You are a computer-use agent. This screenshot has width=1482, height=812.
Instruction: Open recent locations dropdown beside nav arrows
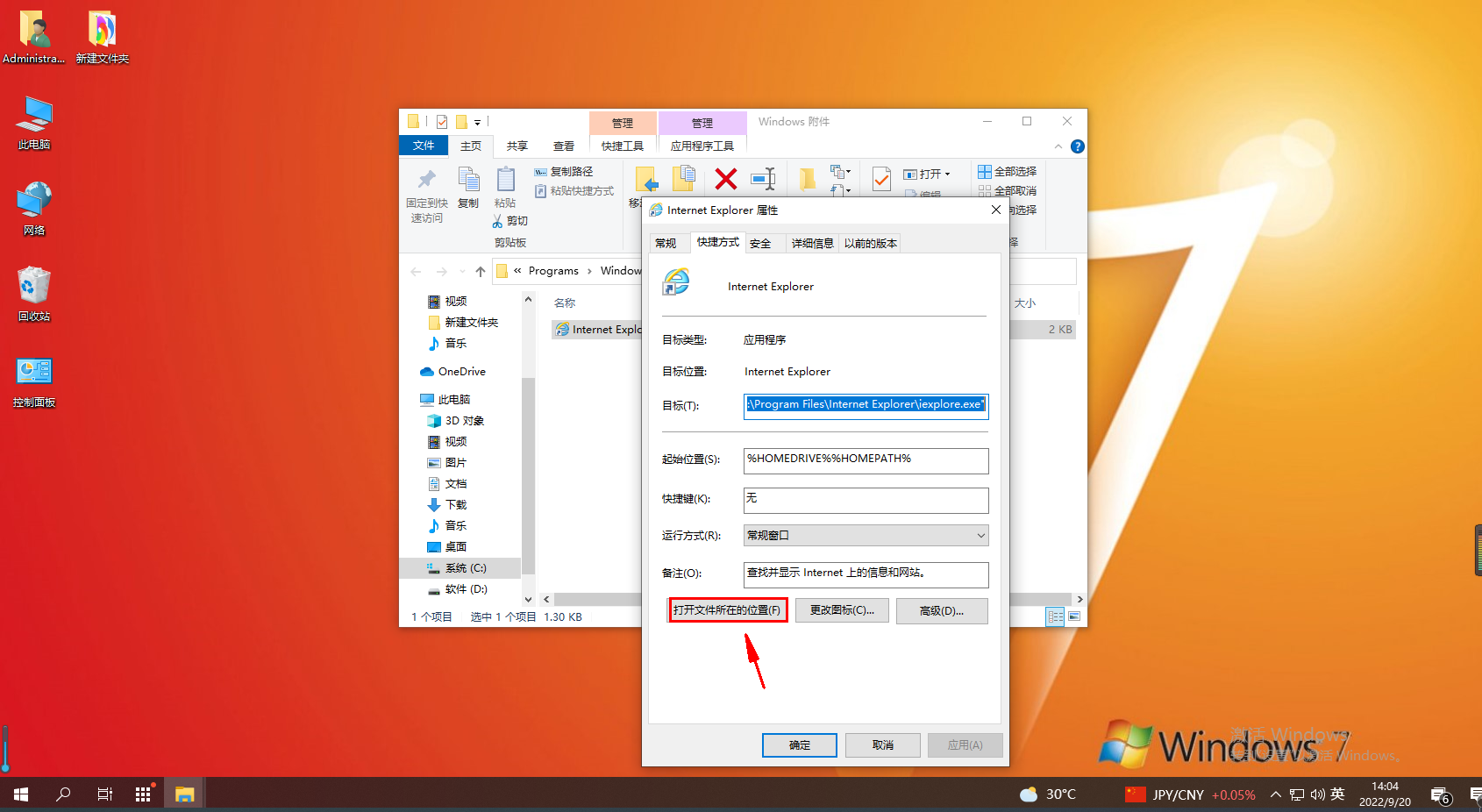(x=462, y=272)
